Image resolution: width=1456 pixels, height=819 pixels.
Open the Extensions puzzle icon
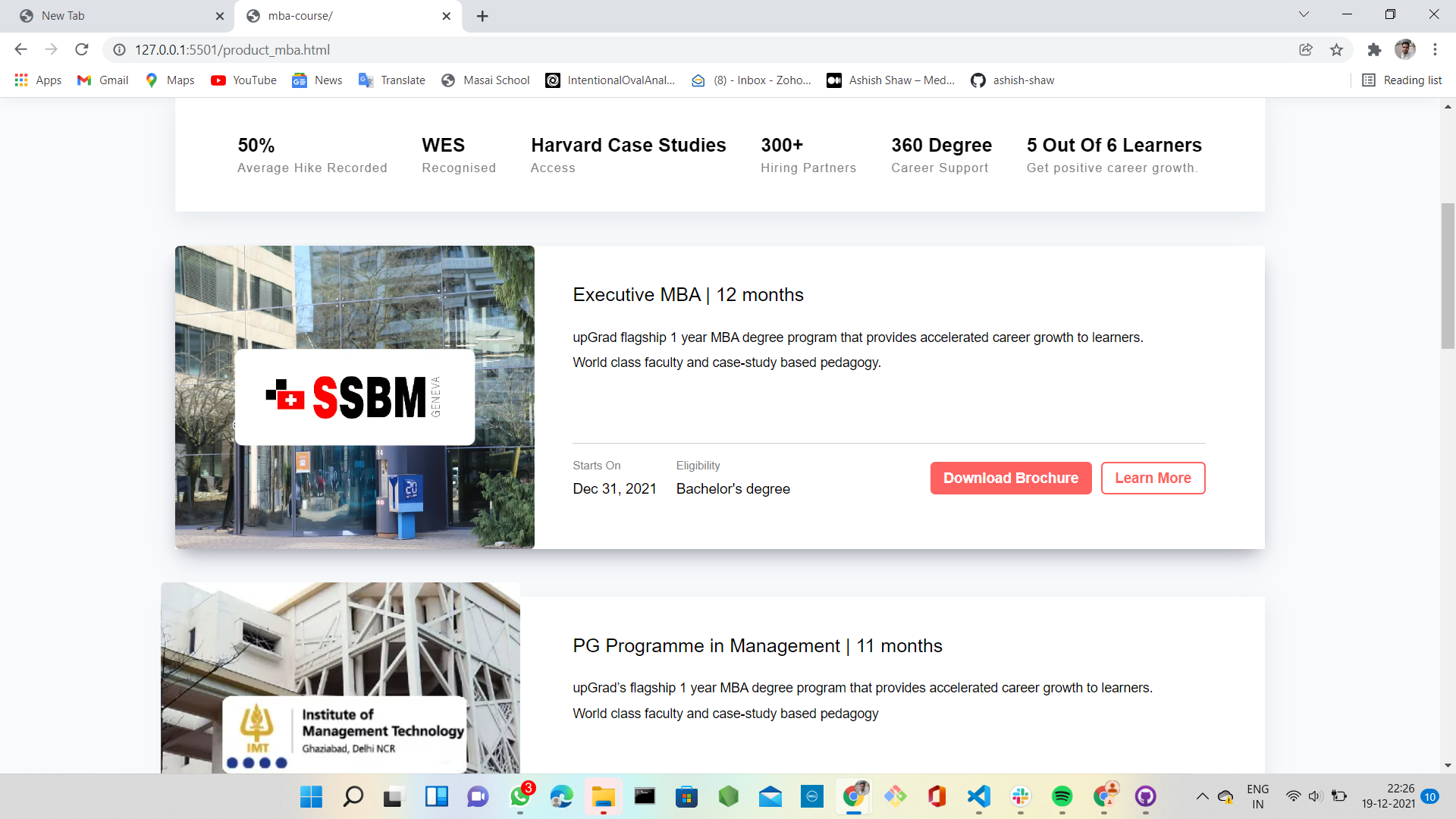(x=1374, y=49)
